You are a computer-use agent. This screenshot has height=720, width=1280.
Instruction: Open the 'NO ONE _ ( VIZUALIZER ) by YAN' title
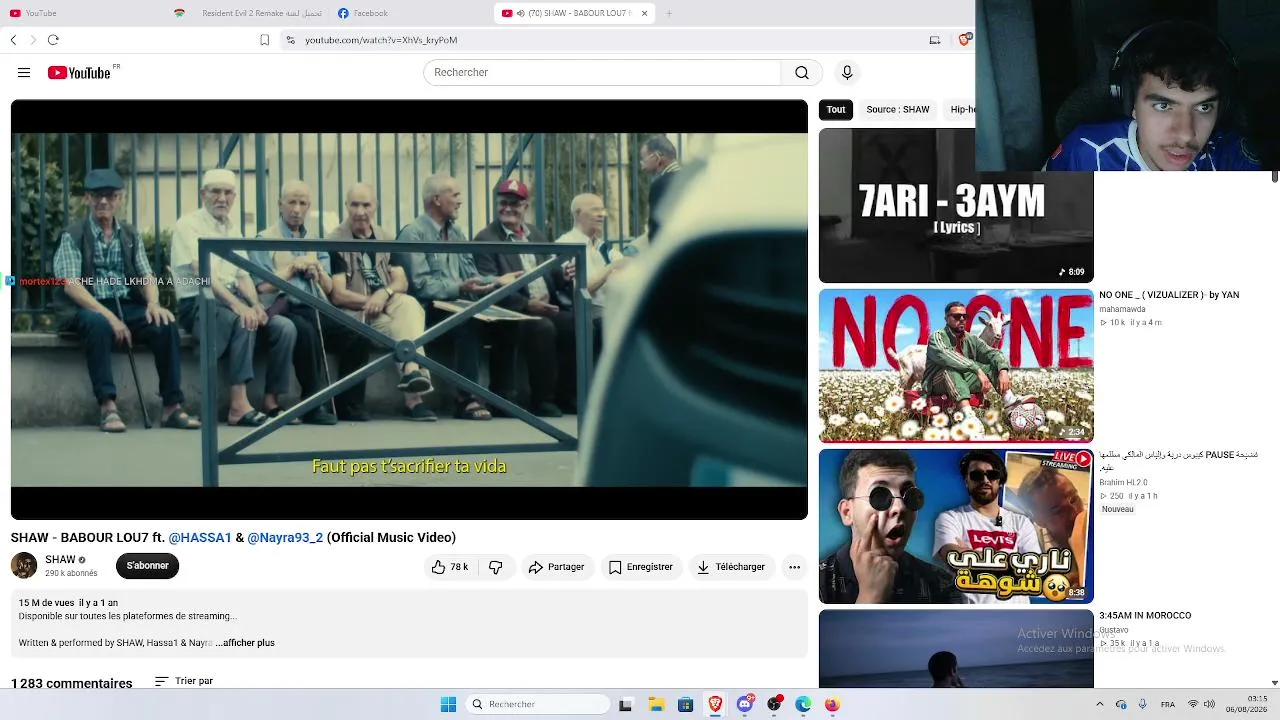coord(1169,295)
